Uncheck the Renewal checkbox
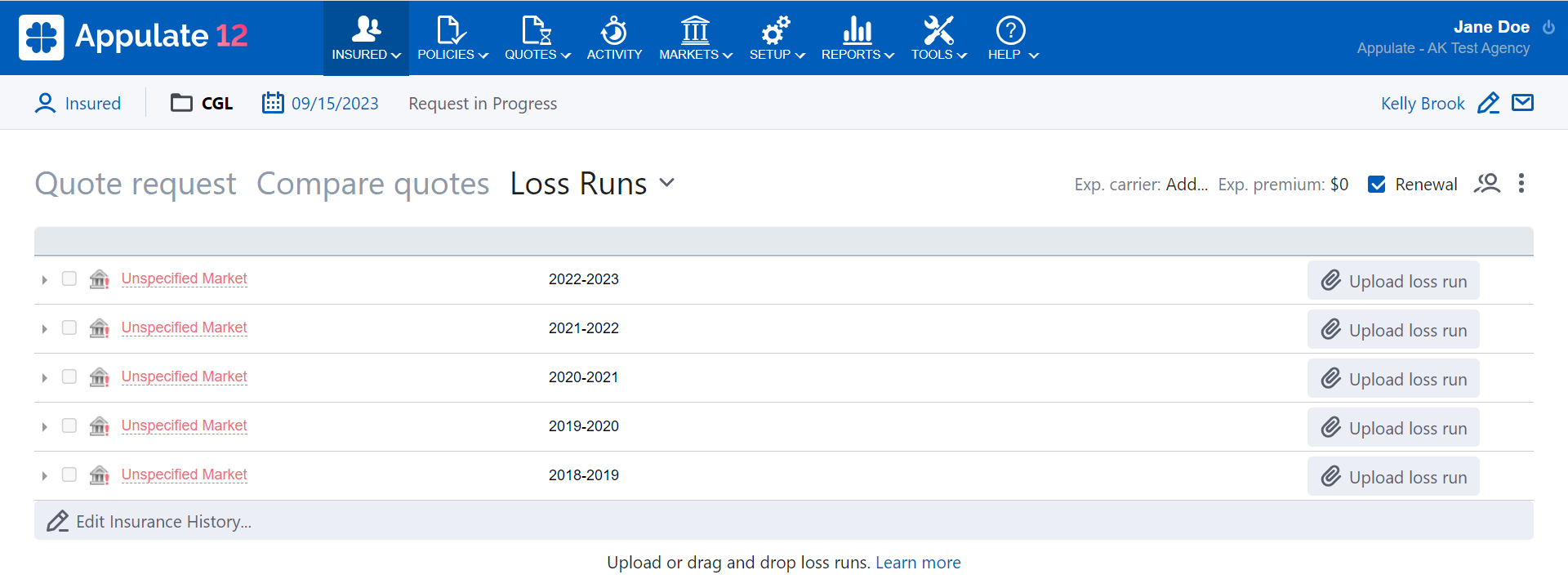The width and height of the screenshot is (1568, 588). [1377, 185]
